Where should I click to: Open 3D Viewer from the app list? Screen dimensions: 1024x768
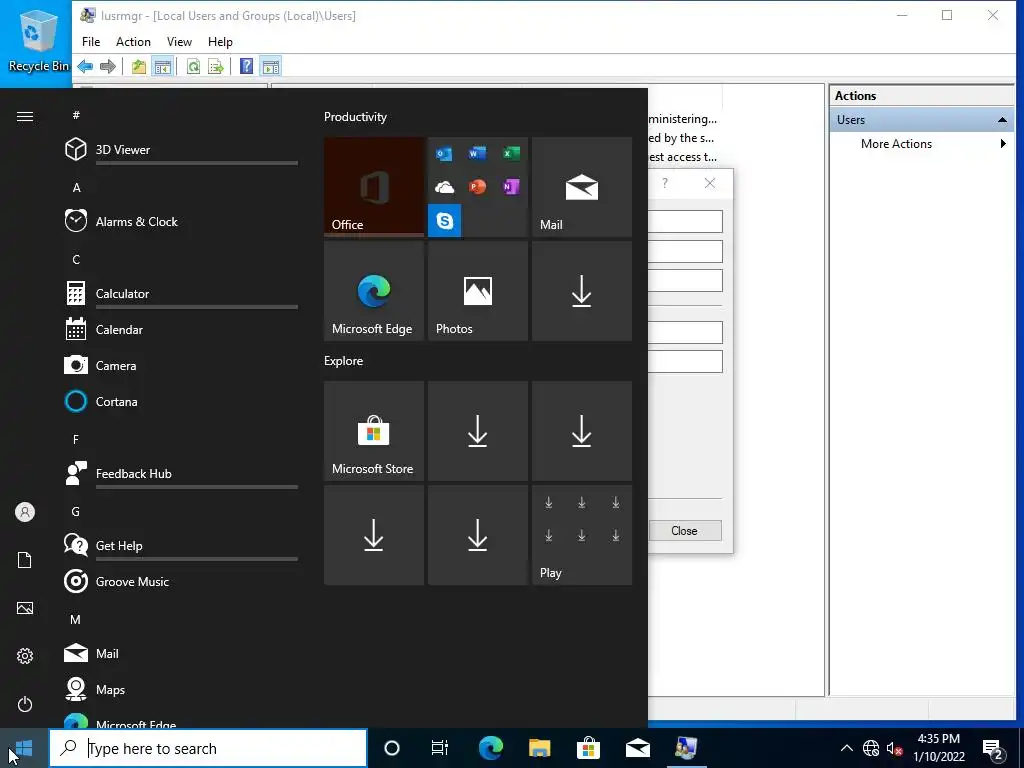180,150
